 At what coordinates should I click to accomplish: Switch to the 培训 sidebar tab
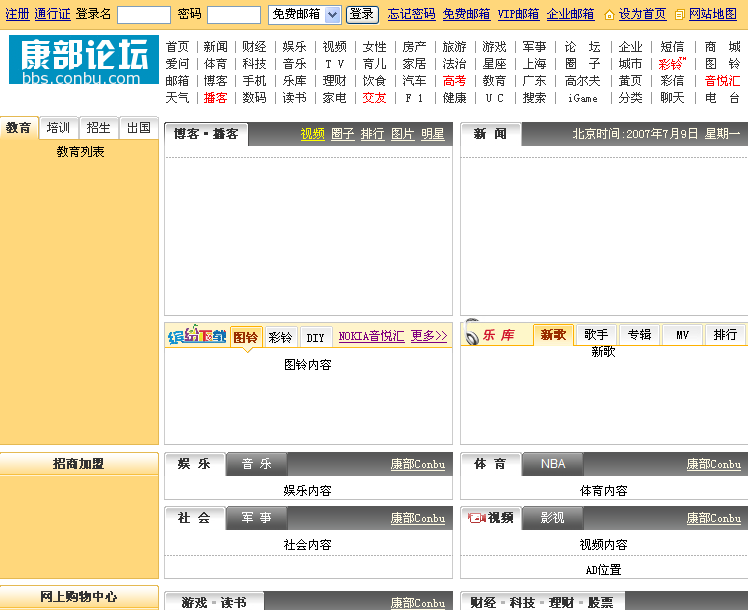tap(59, 128)
